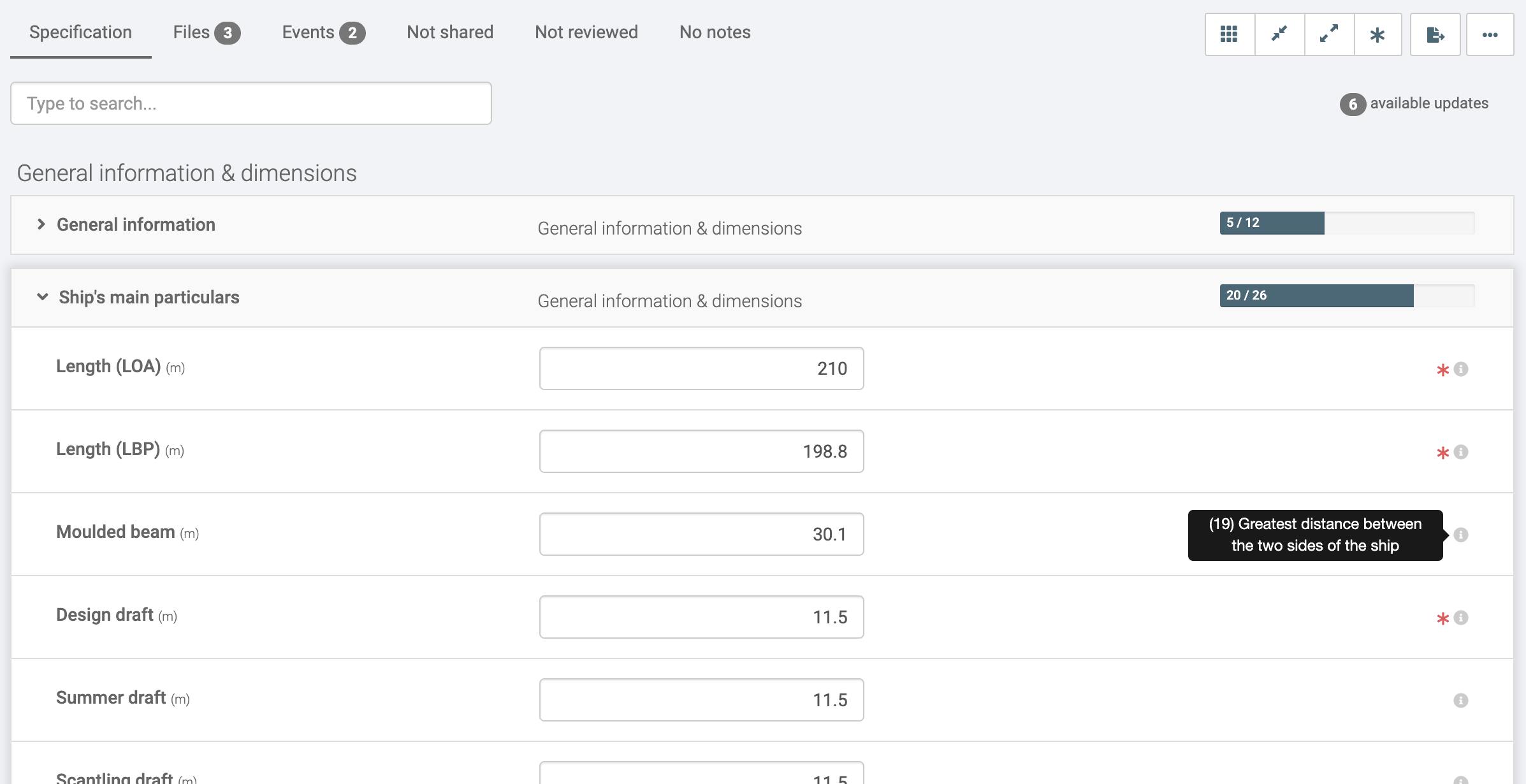The height and width of the screenshot is (784, 1526).
Task: Open the Events tab
Action: tap(323, 33)
